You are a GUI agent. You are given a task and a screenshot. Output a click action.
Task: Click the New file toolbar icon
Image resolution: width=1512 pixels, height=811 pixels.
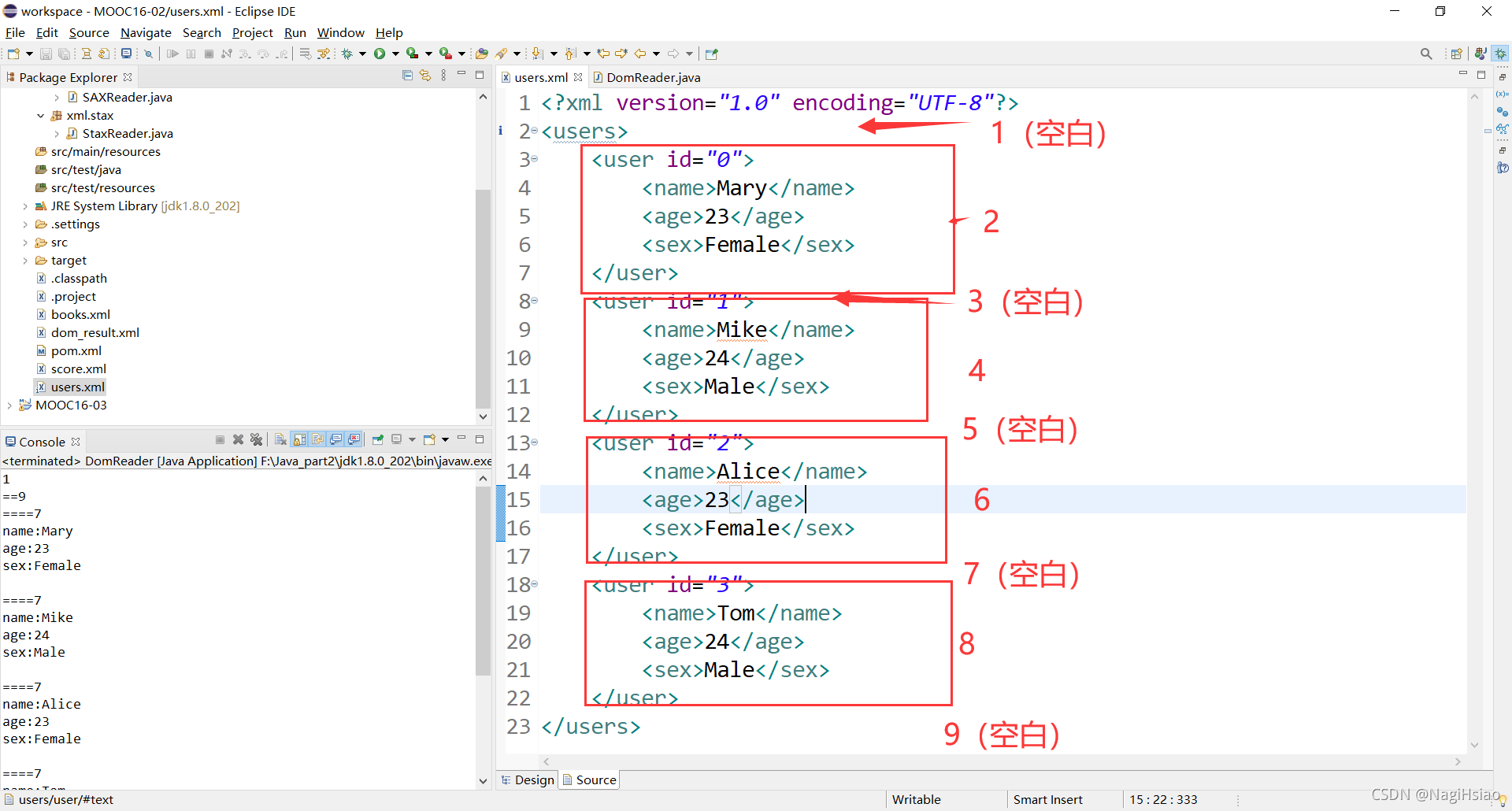13,54
